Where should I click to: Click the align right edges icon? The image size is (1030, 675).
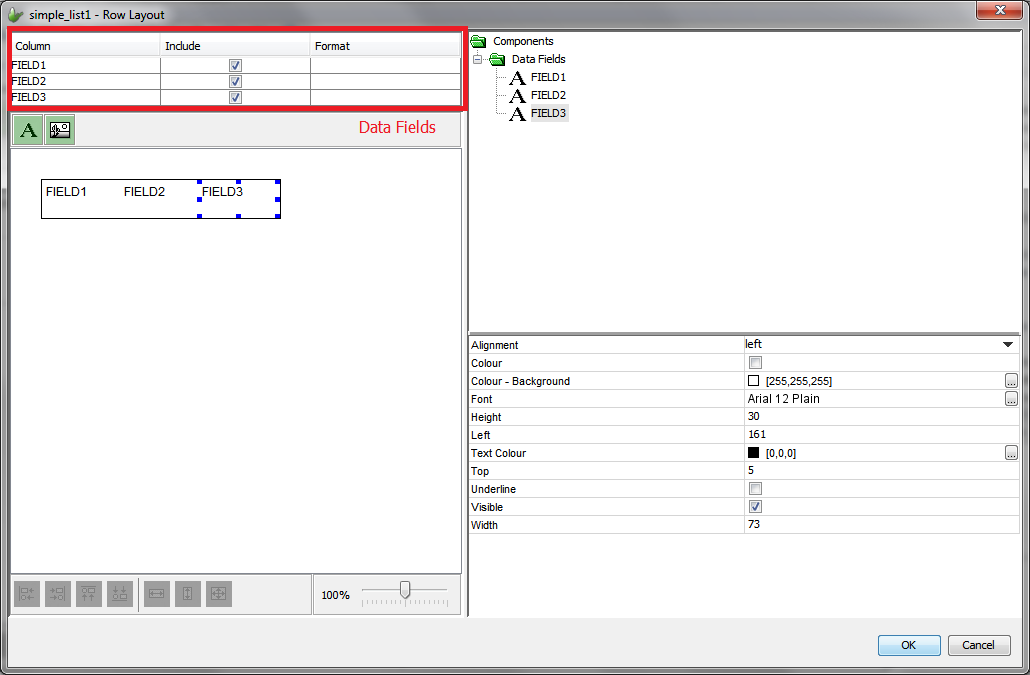click(x=58, y=594)
